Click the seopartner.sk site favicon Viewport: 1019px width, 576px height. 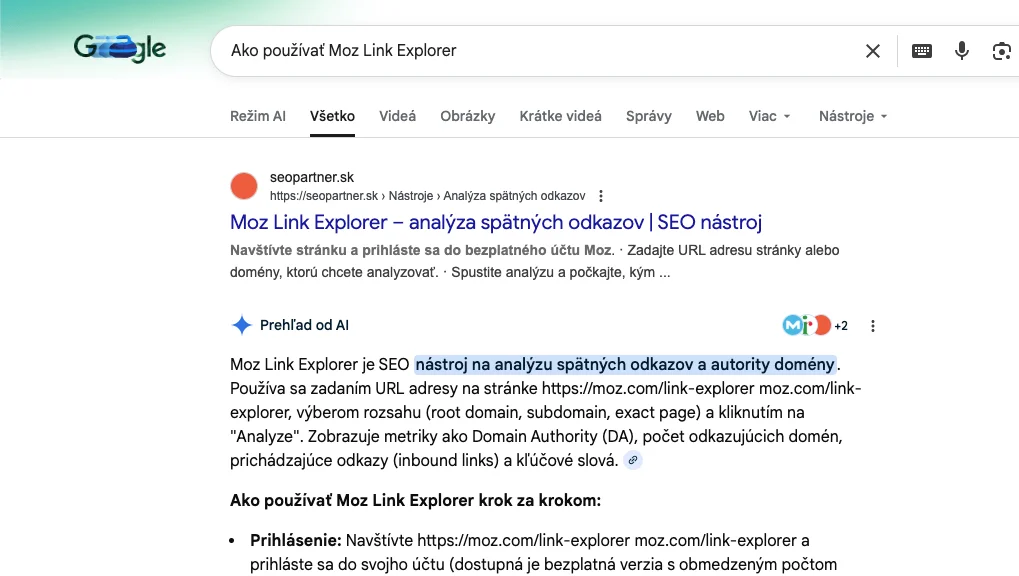[x=244, y=186]
